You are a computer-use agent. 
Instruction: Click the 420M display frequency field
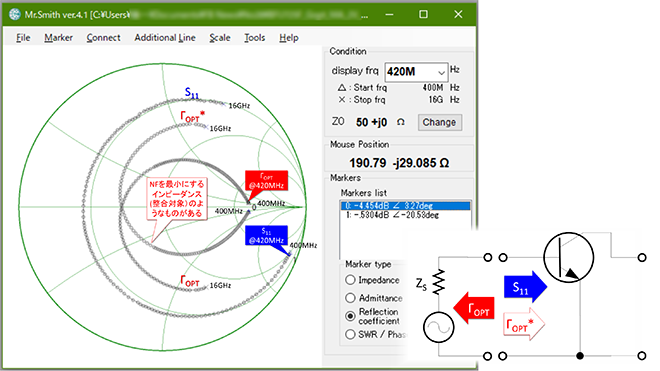(x=410, y=72)
